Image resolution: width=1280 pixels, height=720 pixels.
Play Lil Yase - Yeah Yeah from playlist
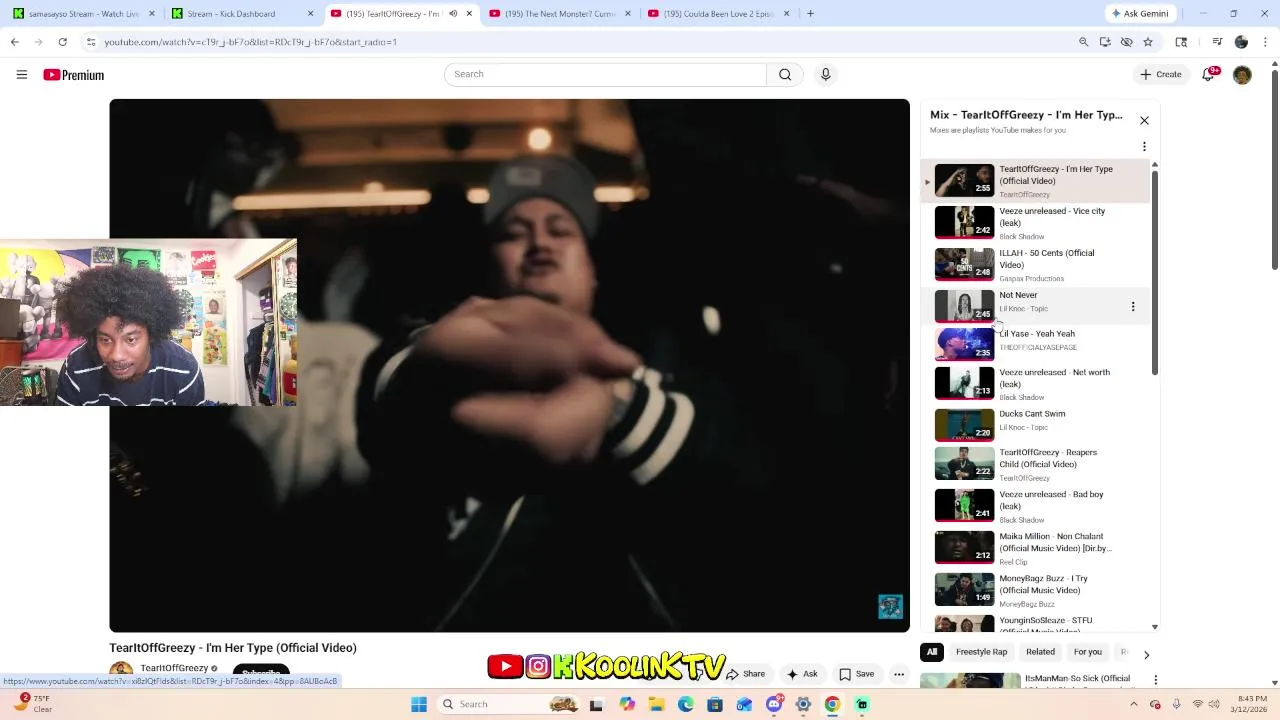point(1035,344)
